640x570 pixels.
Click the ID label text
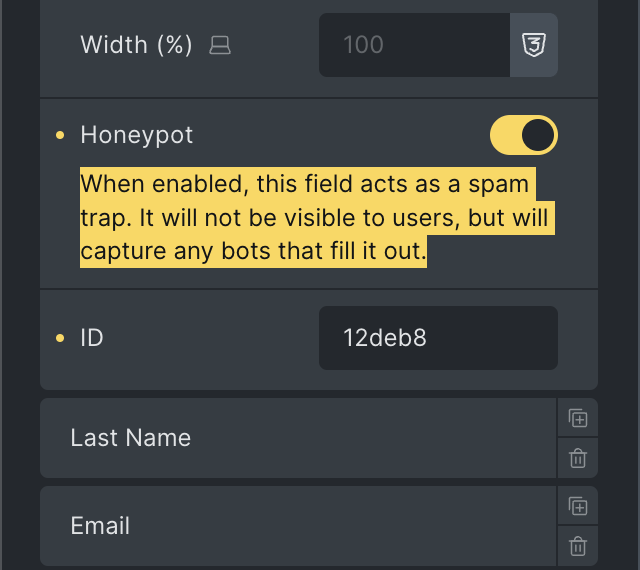coord(92,338)
